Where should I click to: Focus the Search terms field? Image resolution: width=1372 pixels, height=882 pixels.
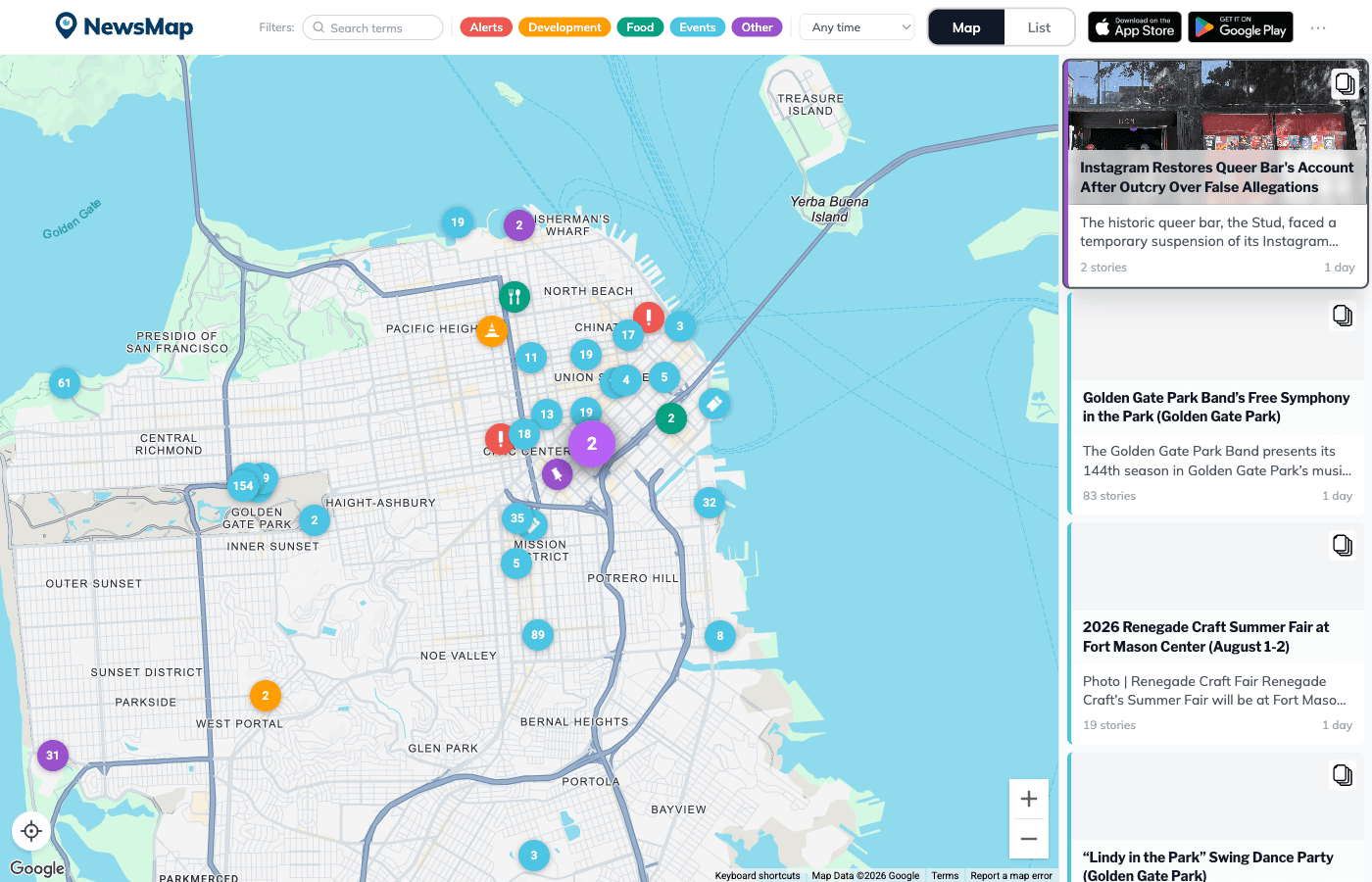coord(372,27)
